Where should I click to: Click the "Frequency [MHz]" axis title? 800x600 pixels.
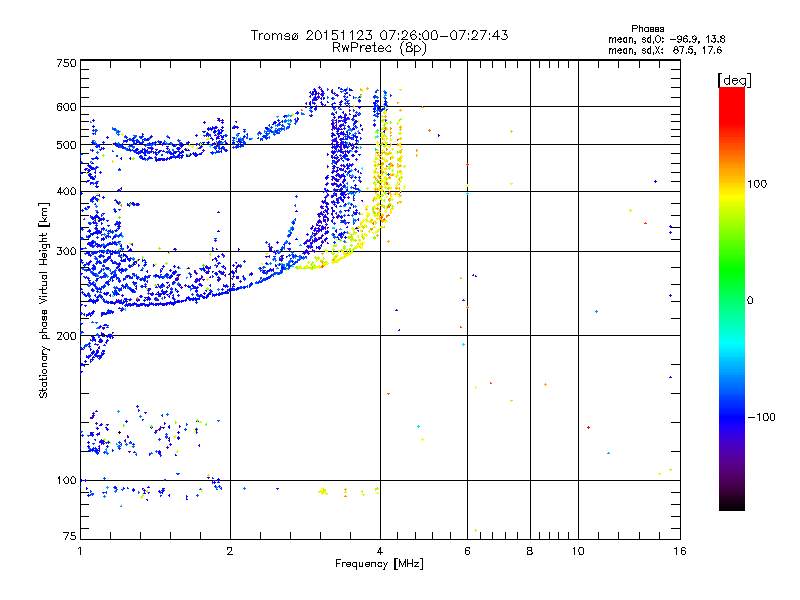[379, 564]
